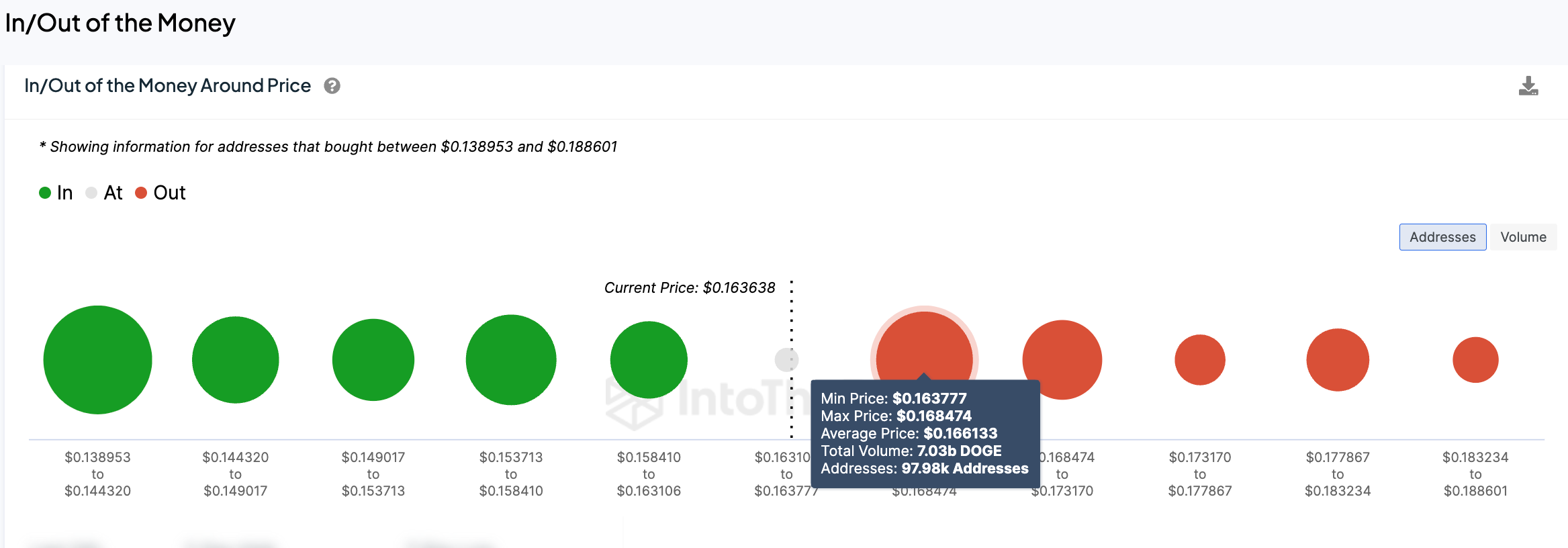
Task: Click the green bubble above $0.158410 to $0.163106
Action: [x=649, y=360]
